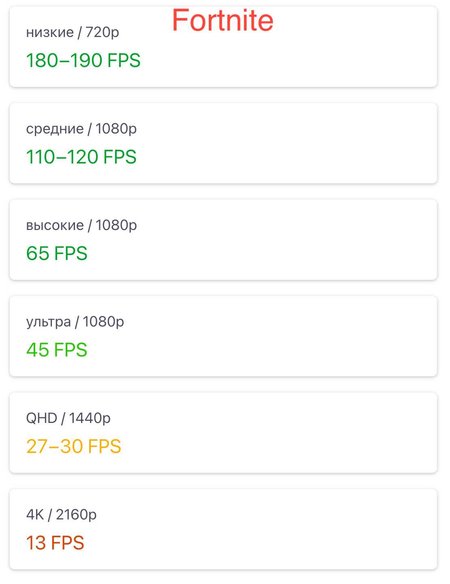450x584 pixels.
Task: Select the низкие / 720p card
Action: 223,47
